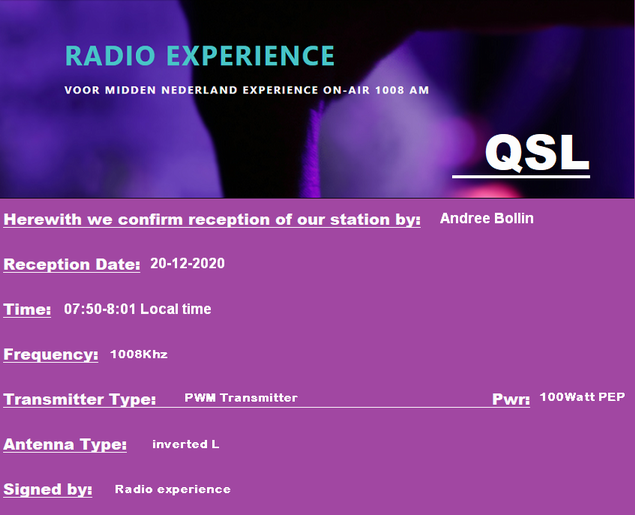This screenshot has height=515, width=635.
Task: Click the Pwr label
Action: [511, 399]
